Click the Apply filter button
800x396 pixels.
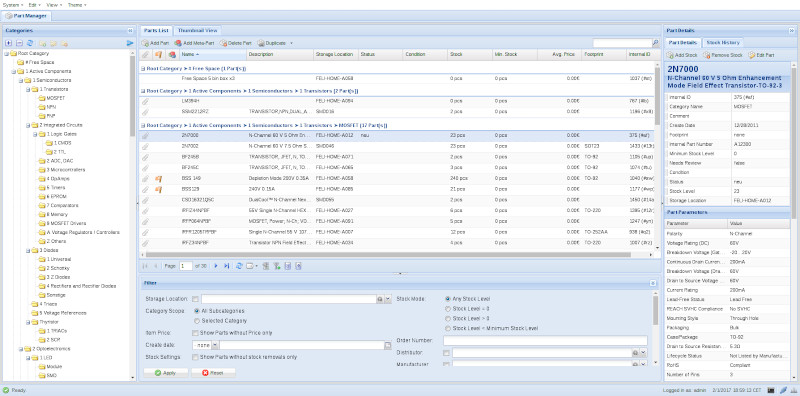pos(166,373)
